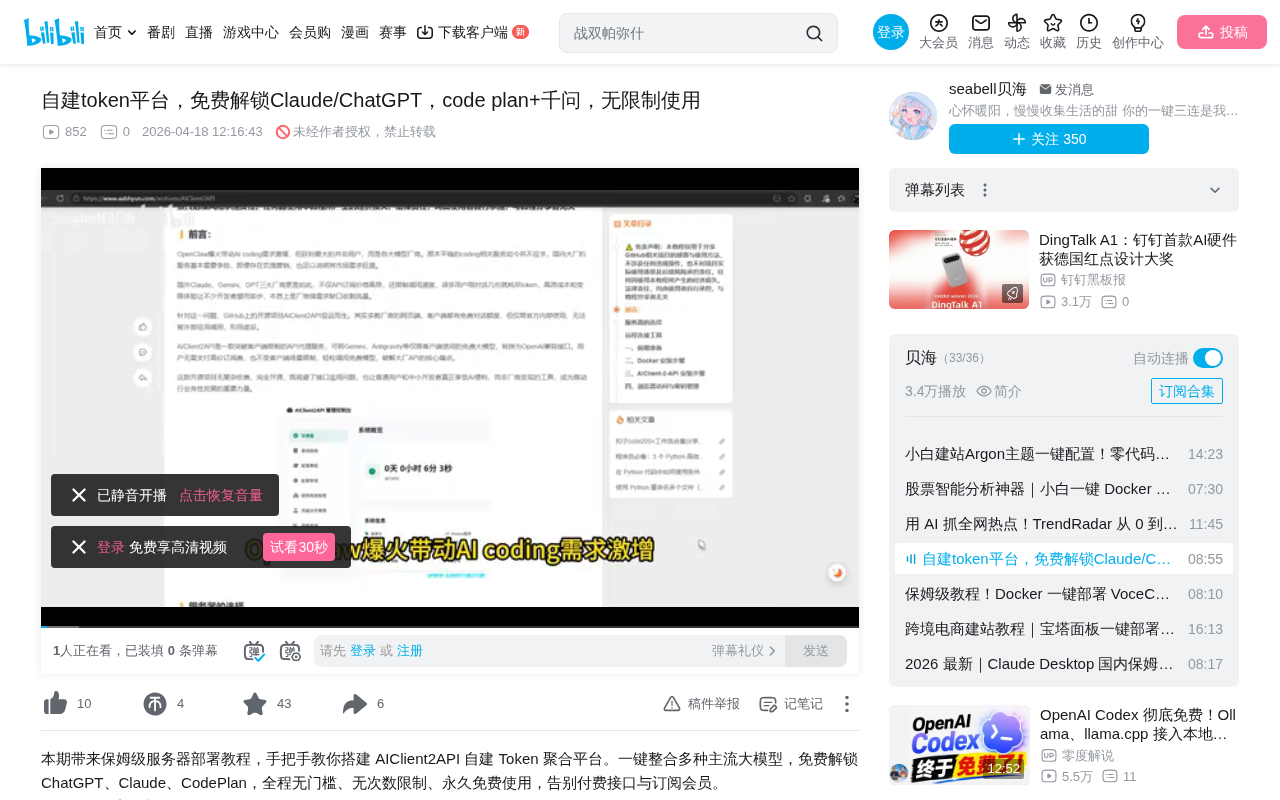Go to 直播 nav item
Viewport: 1280px width, 800px height.
click(199, 32)
